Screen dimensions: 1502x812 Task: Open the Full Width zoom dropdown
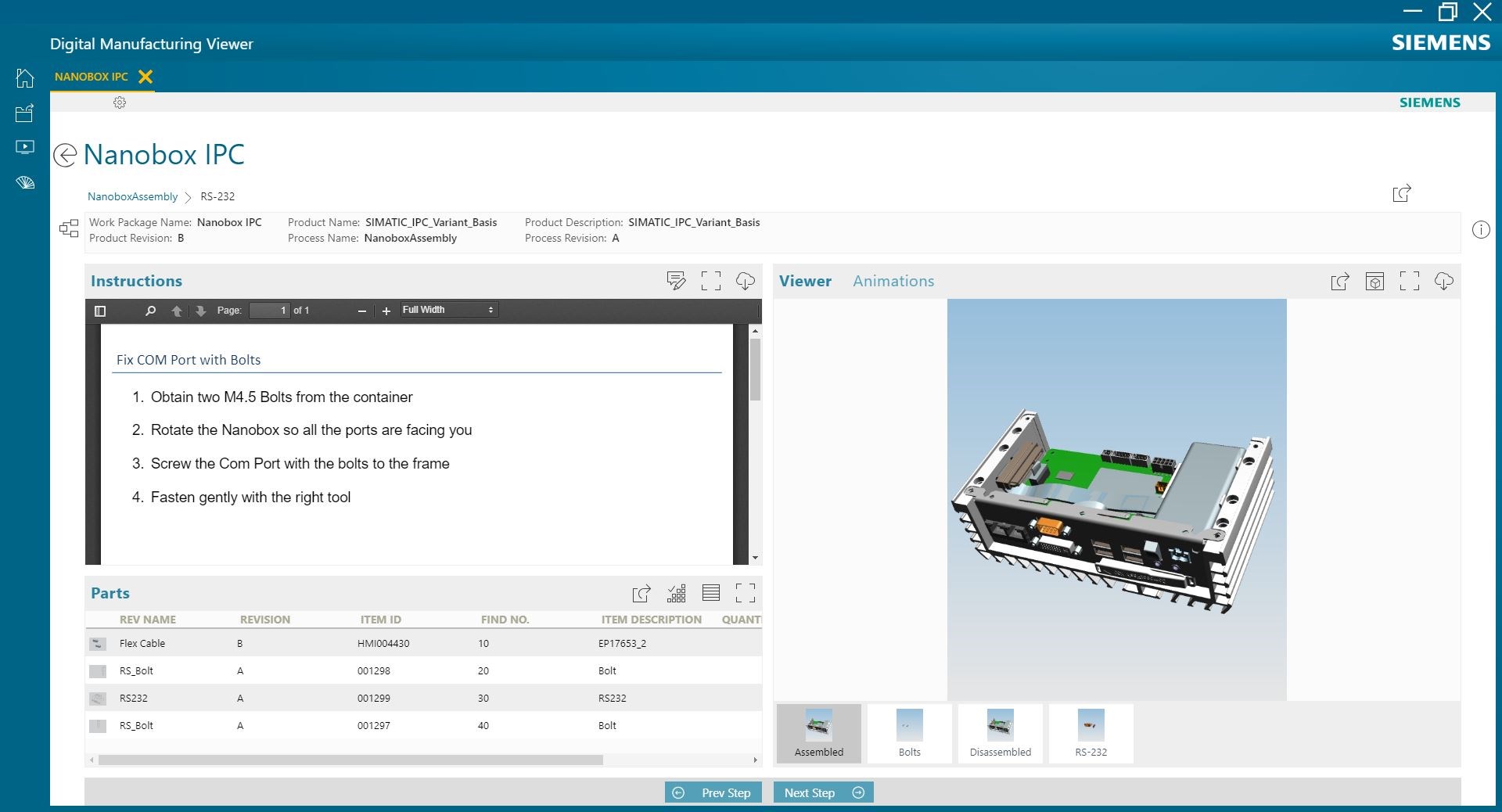click(x=448, y=311)
